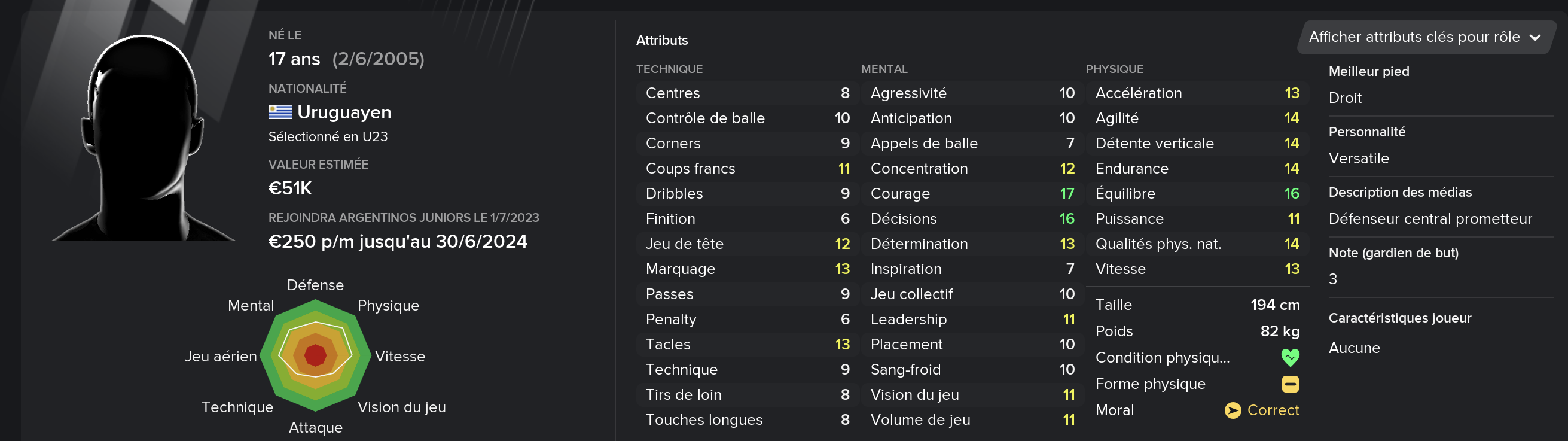Click Défenseur central prometteur description
The height and width of the screenshot is (441, 1568).
coord(1430,218)
